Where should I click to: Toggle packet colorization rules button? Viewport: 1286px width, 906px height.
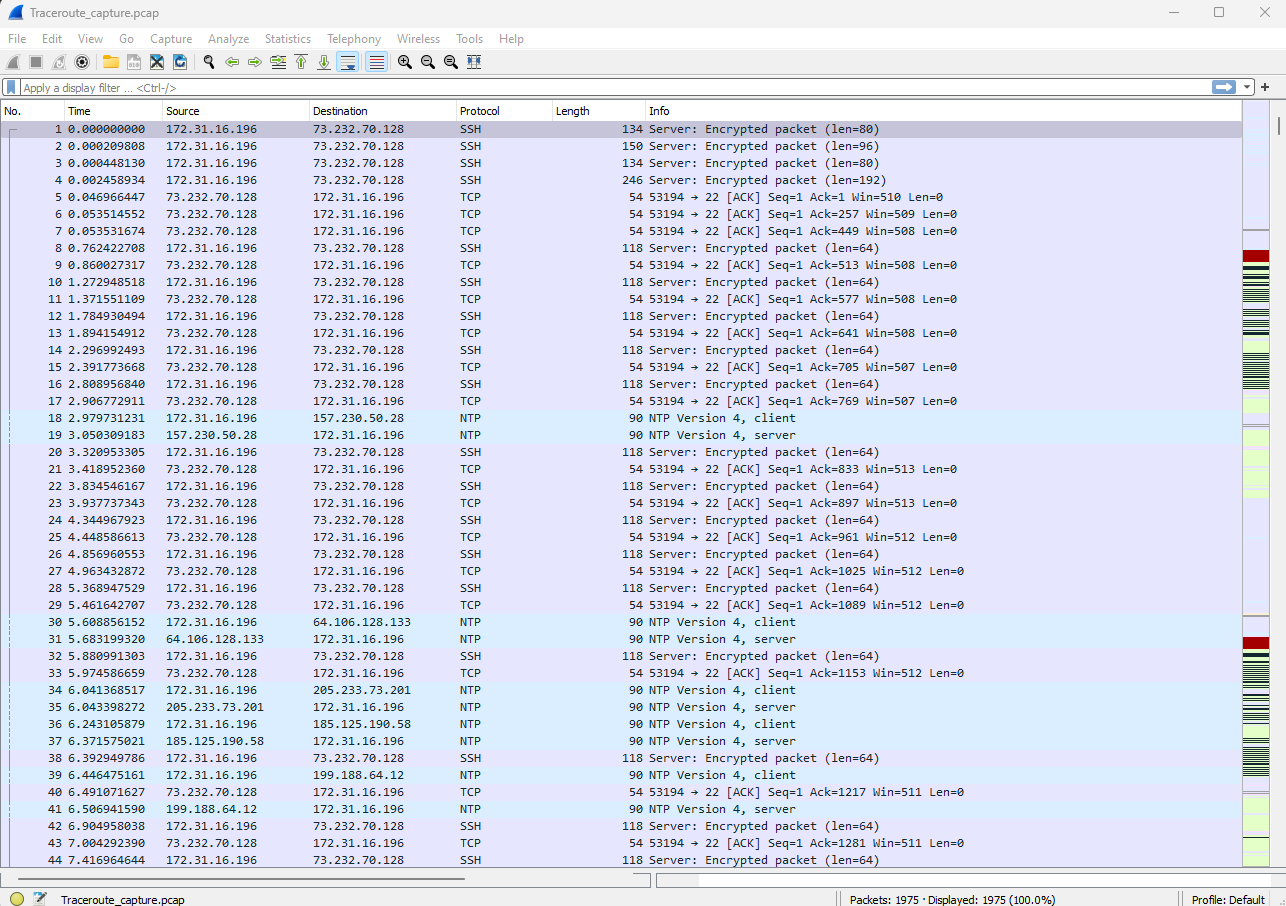(377, 62)
